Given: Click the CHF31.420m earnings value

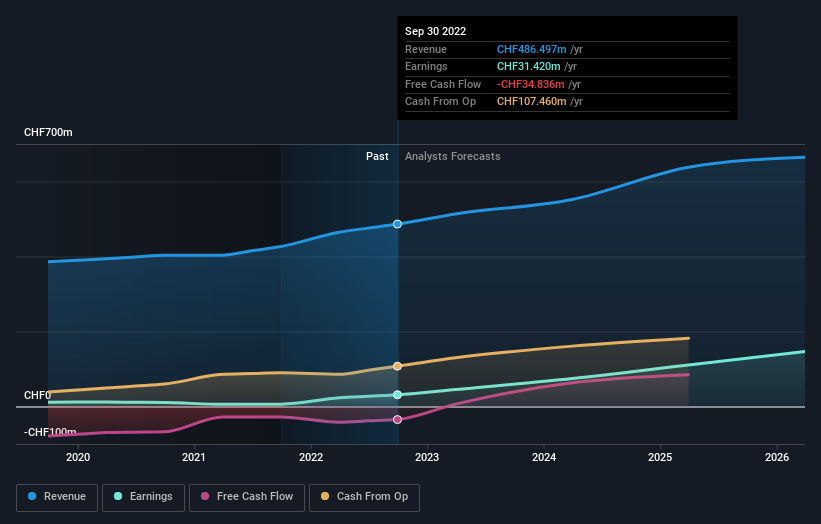Looking at the screenshot, I should (x=528, y=66).
